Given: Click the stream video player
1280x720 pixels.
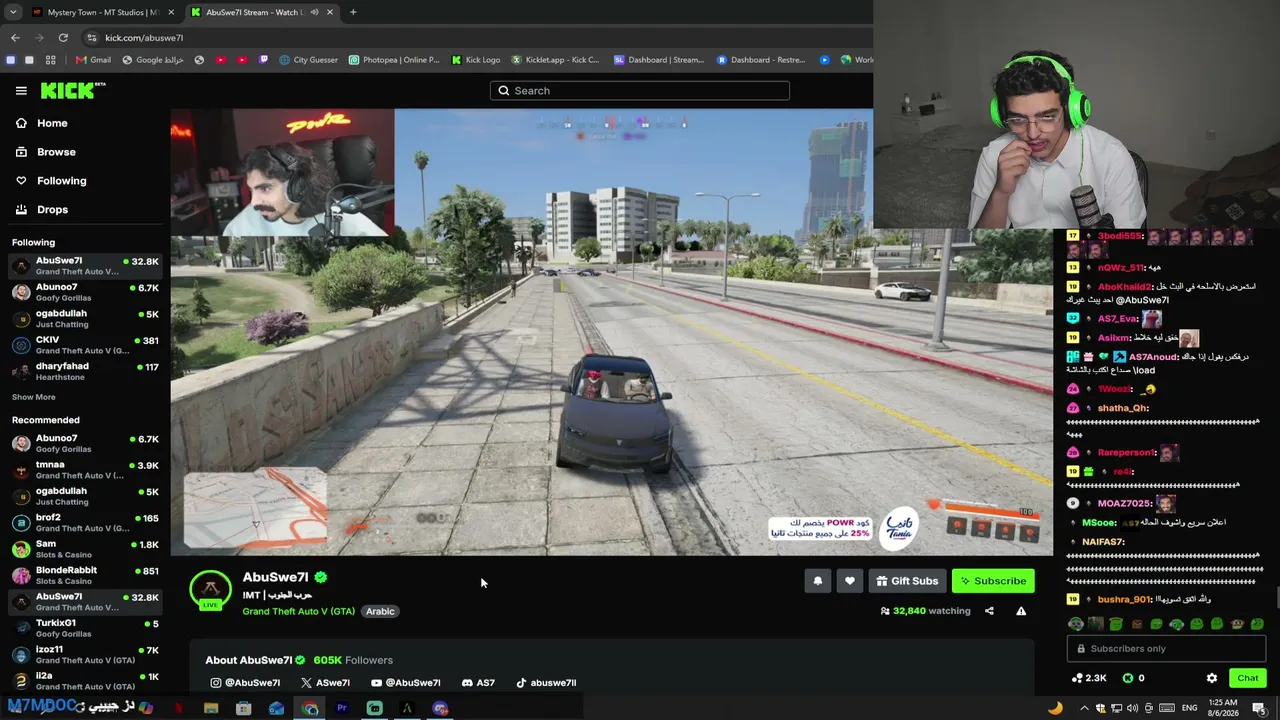Looking at the screenshot, I should pyautogui.click(x=612, y=332).
